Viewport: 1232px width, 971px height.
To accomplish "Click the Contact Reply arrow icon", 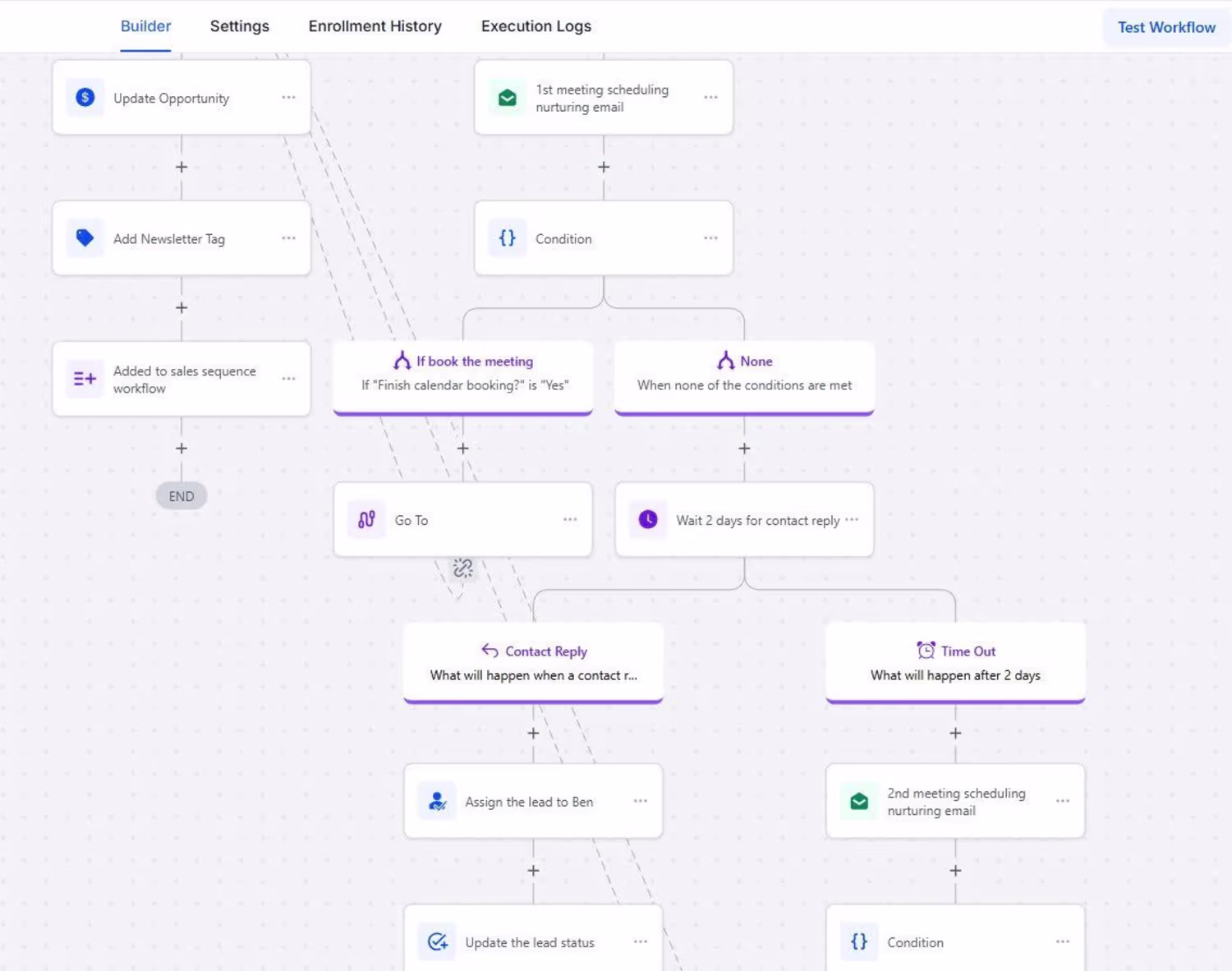I will (x=490, y=651).
